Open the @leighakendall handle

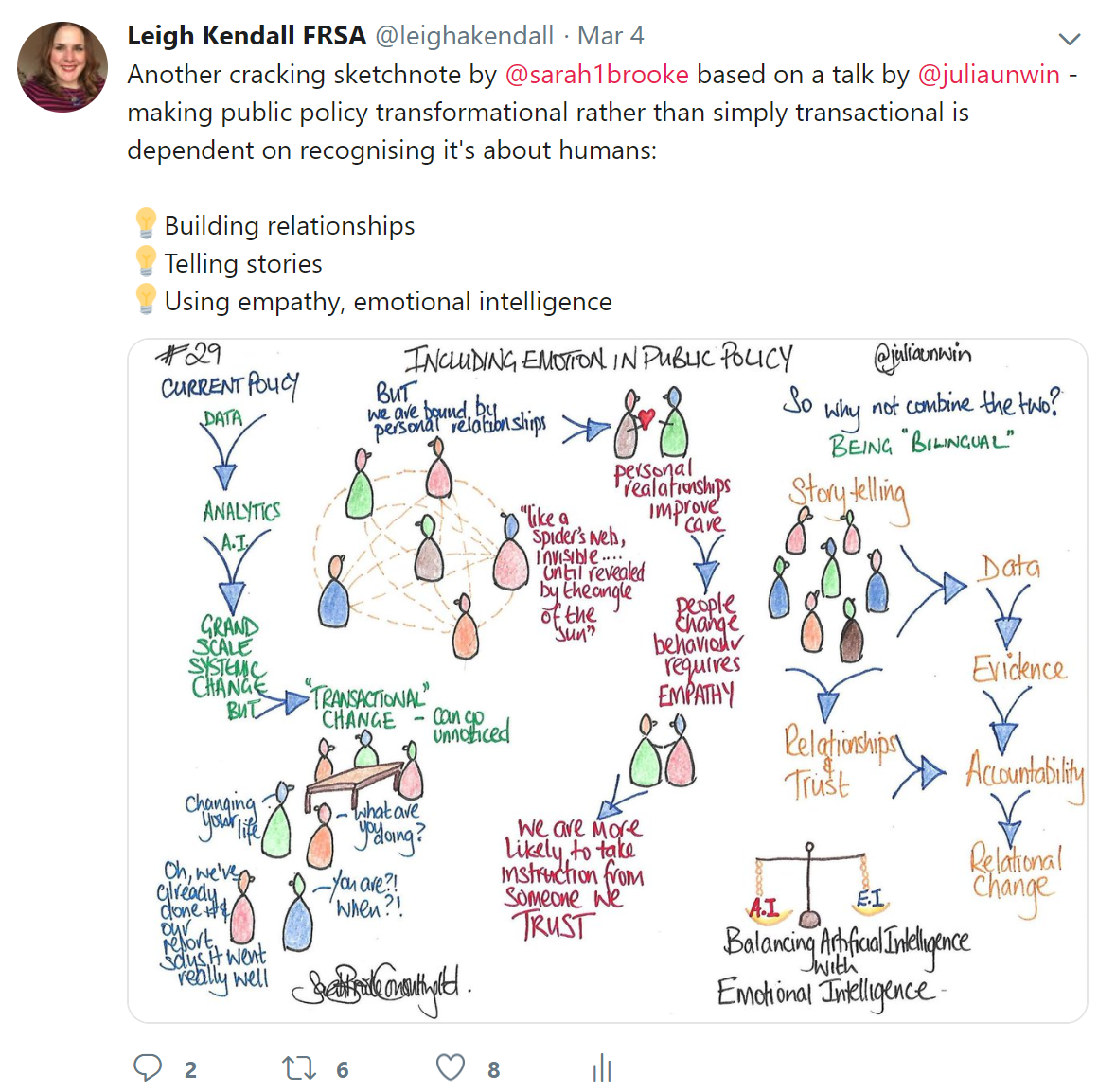[x=464, y=36]
